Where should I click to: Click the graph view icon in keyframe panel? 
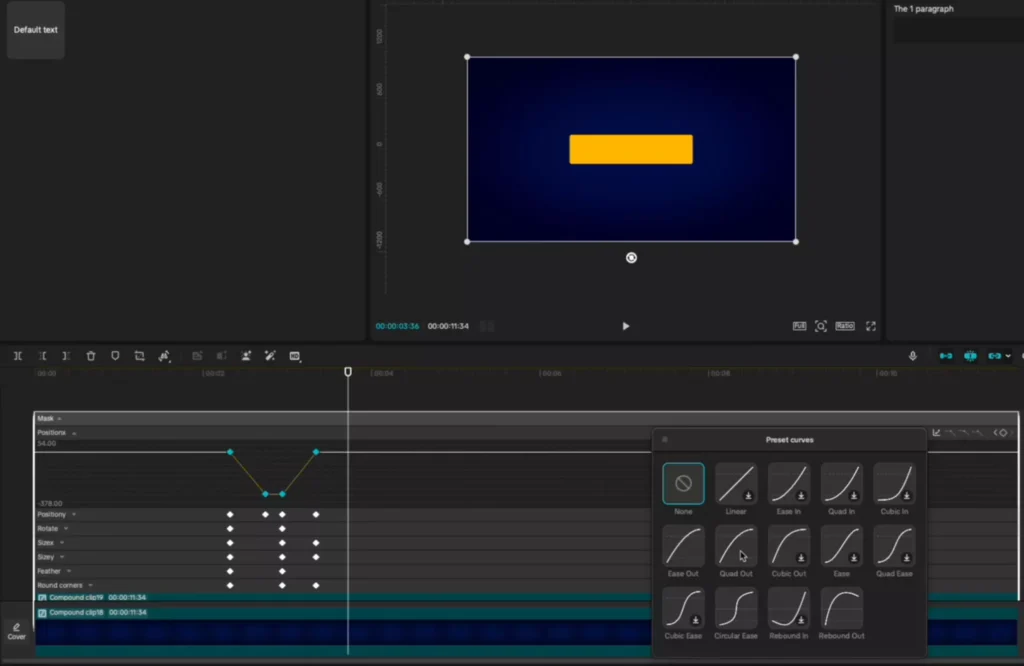click(x=936, y=433)
